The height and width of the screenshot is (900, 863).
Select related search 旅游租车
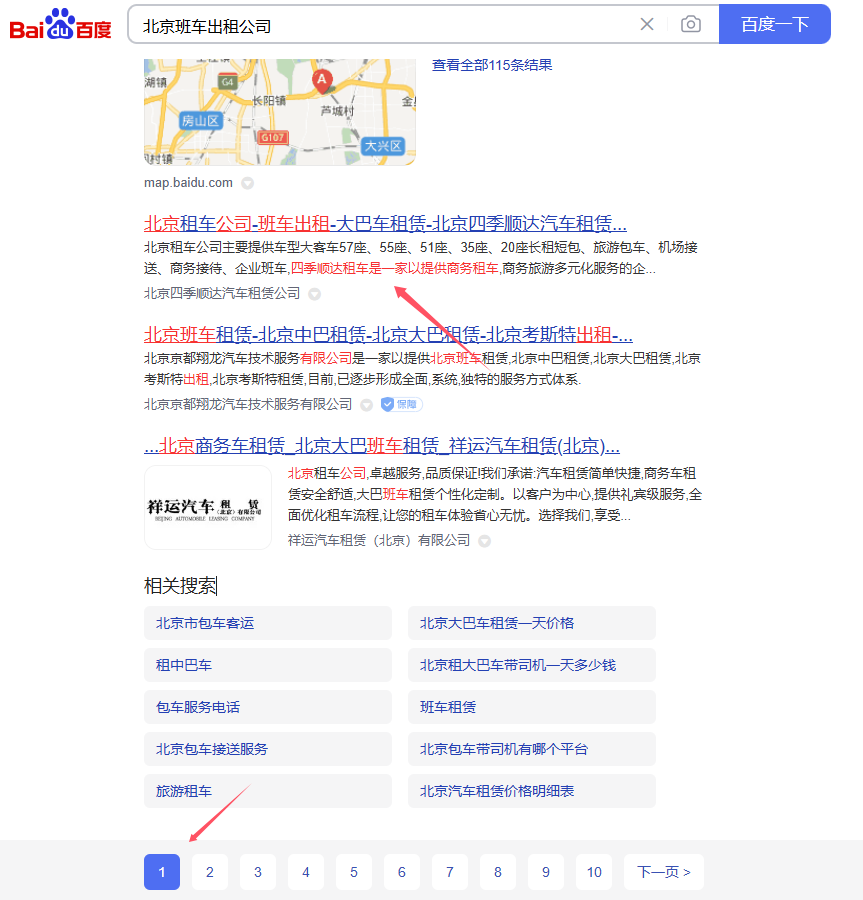[x=268, y=791]
